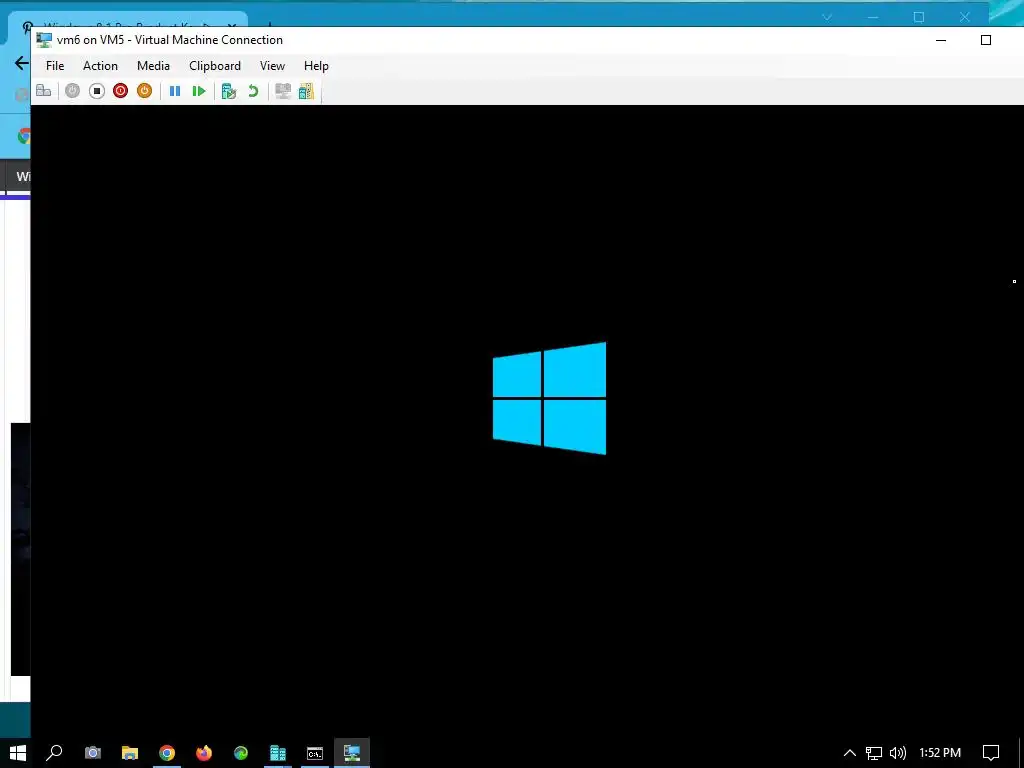Viewport: 1024px width, 768px height.
Task: Click the last toolbar icon beside enhanced session
Action: point(306,91)
